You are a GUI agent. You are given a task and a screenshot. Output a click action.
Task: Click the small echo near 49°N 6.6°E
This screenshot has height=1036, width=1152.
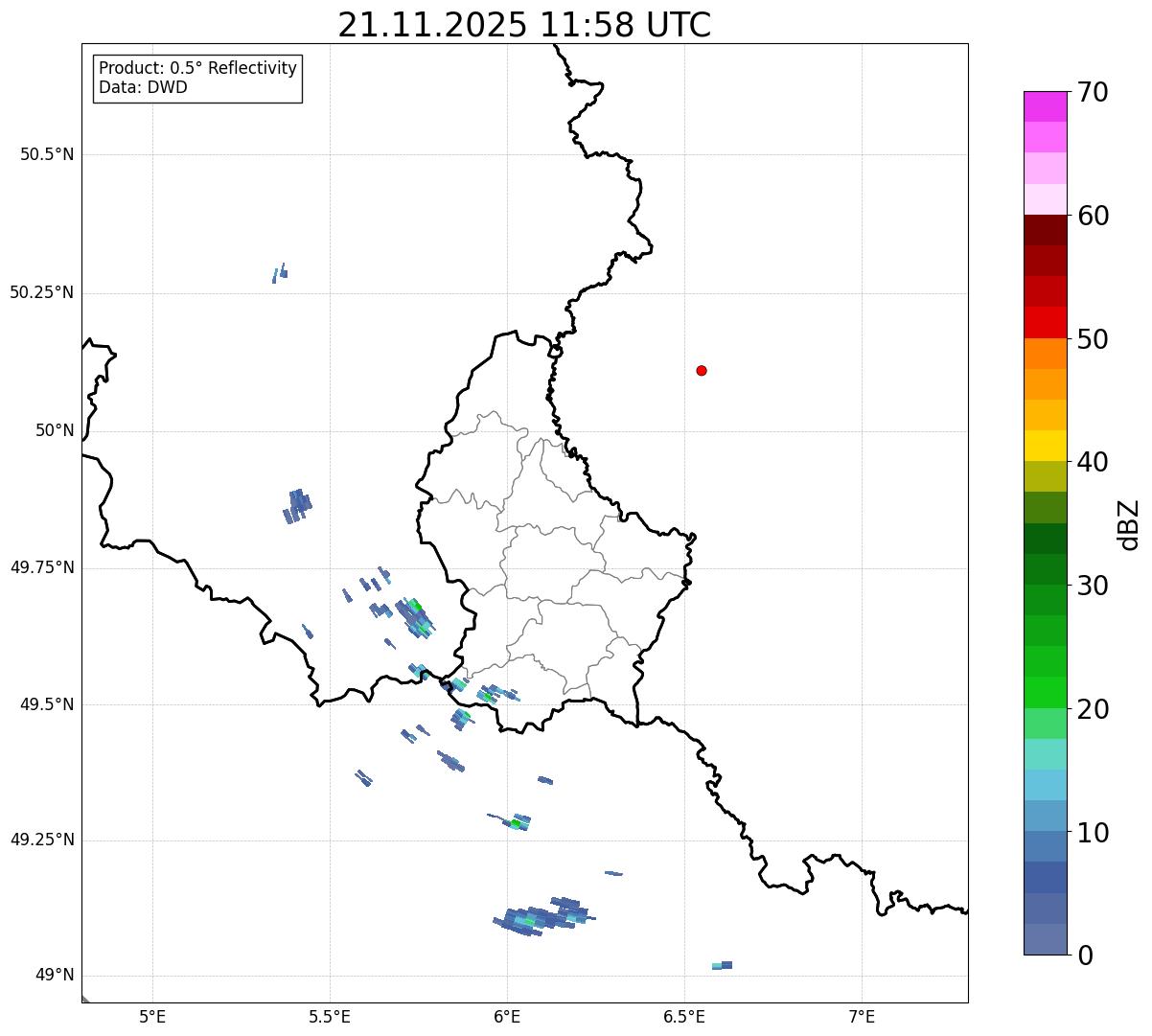coord(723,965)
